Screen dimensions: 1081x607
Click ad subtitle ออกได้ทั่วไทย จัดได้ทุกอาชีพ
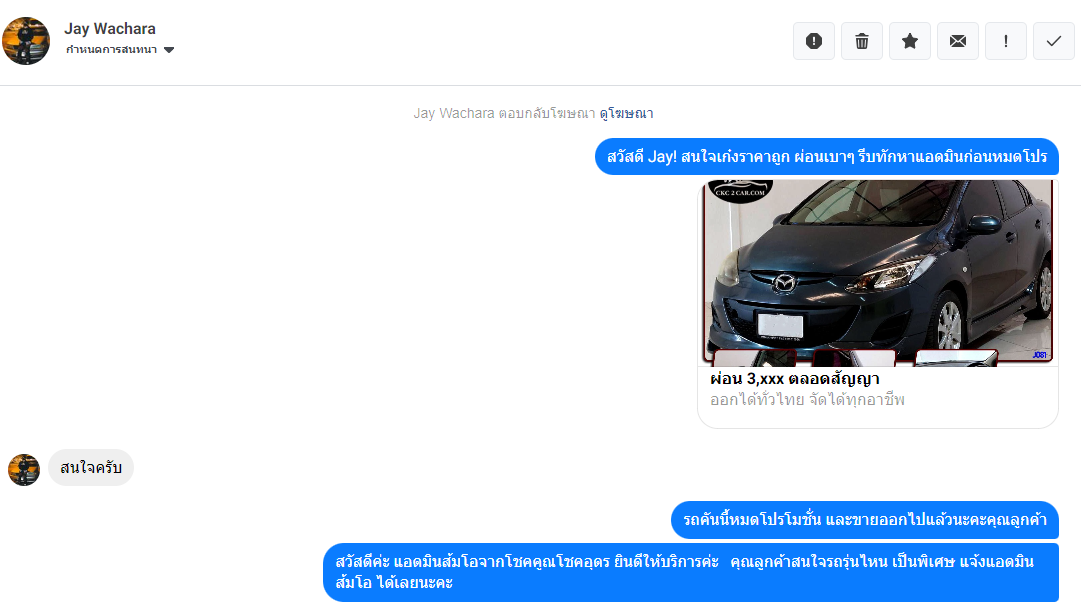click(x=807, y=399)
